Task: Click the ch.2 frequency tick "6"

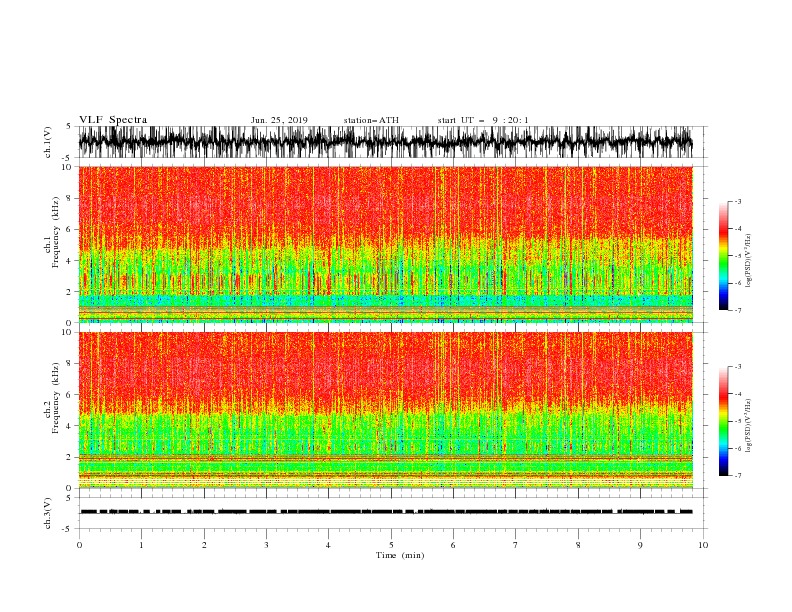Action: coord(70,395)
